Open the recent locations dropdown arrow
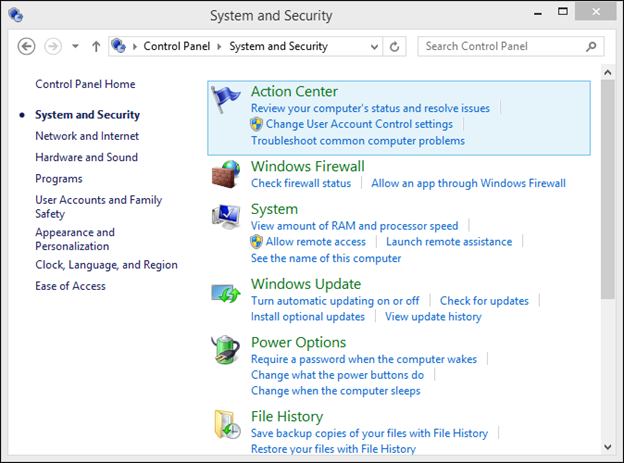 [x=75, y=46]
